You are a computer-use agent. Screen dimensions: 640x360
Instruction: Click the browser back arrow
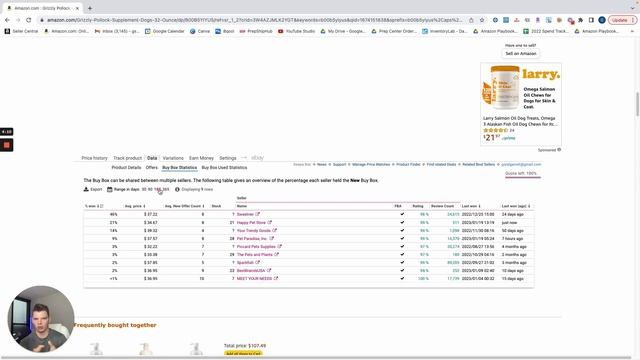pos(7,20)
